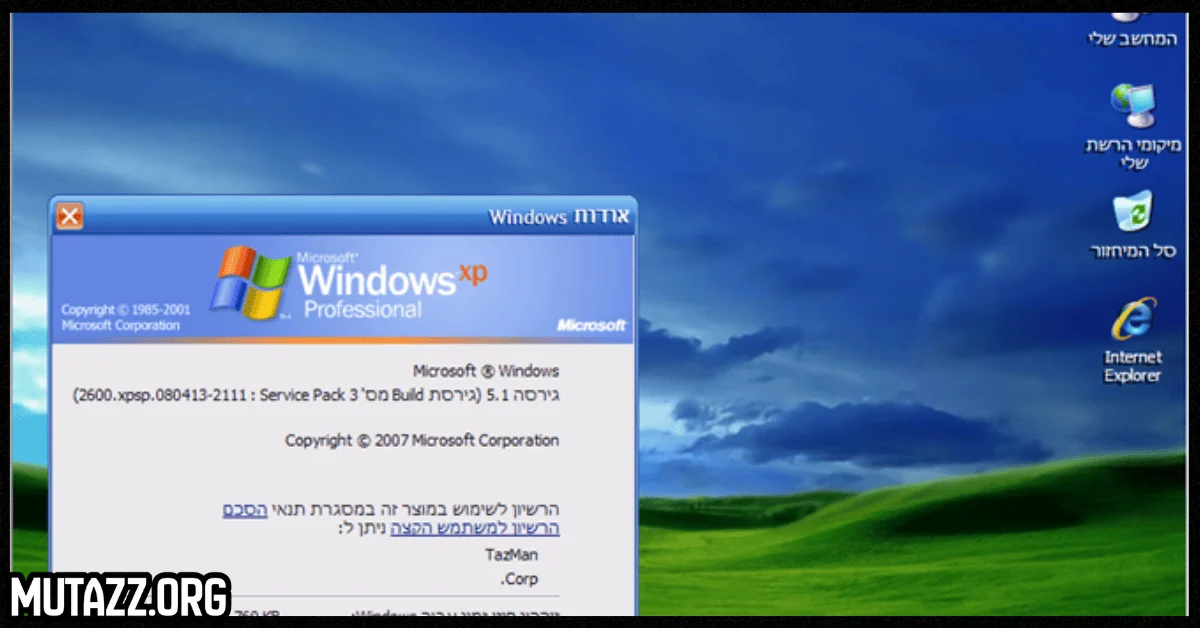Image resolution: width=1200 pixels, height=628 pixels.
Task: Select the Microsoft ® Windows heading text
Action: point(485,370)
